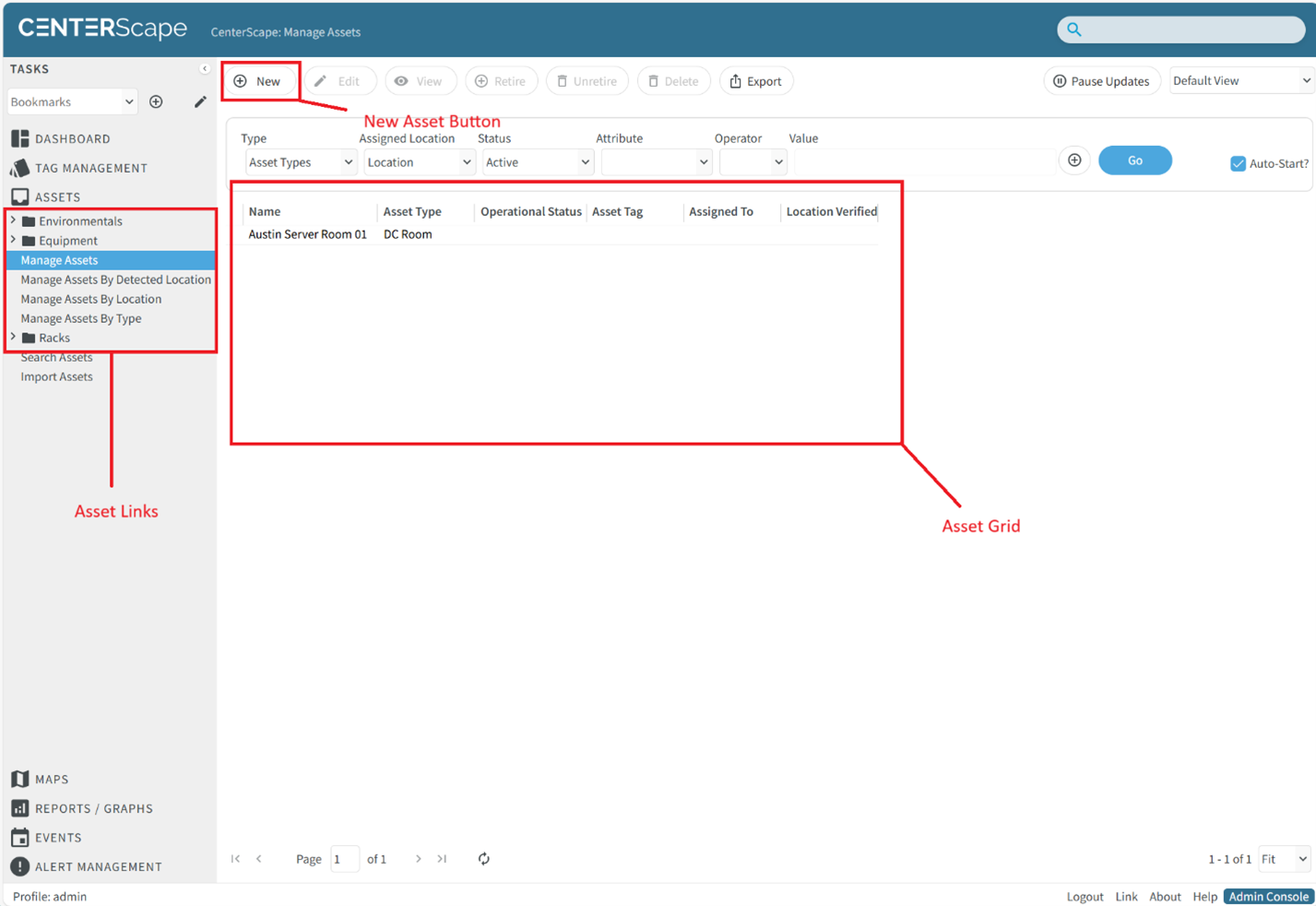Viewport: 1316px width, 906px height.
Task: Expand the Environmentals folder
Action: pos(13,221)
